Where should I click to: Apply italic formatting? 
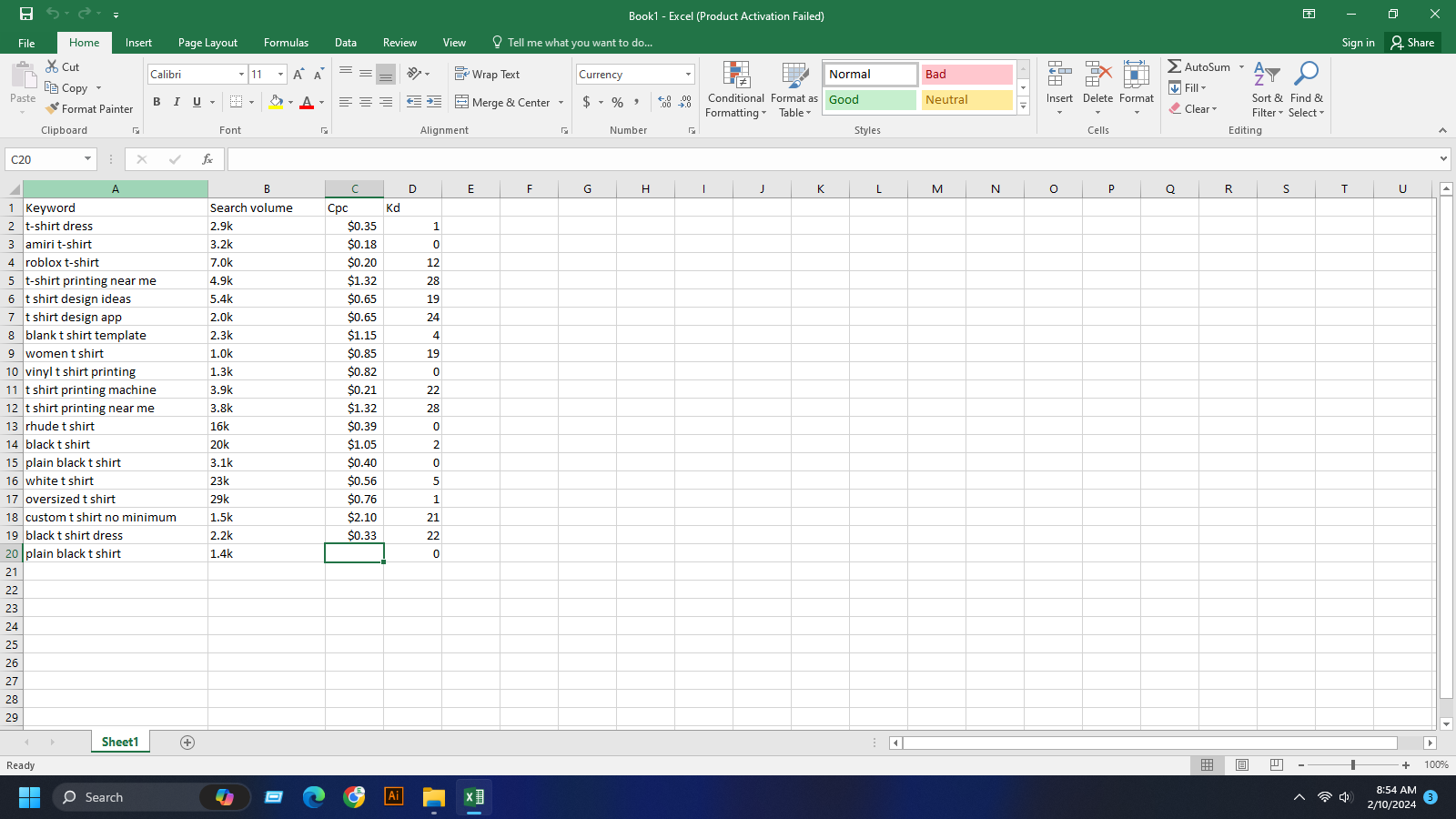pos(177,102)
